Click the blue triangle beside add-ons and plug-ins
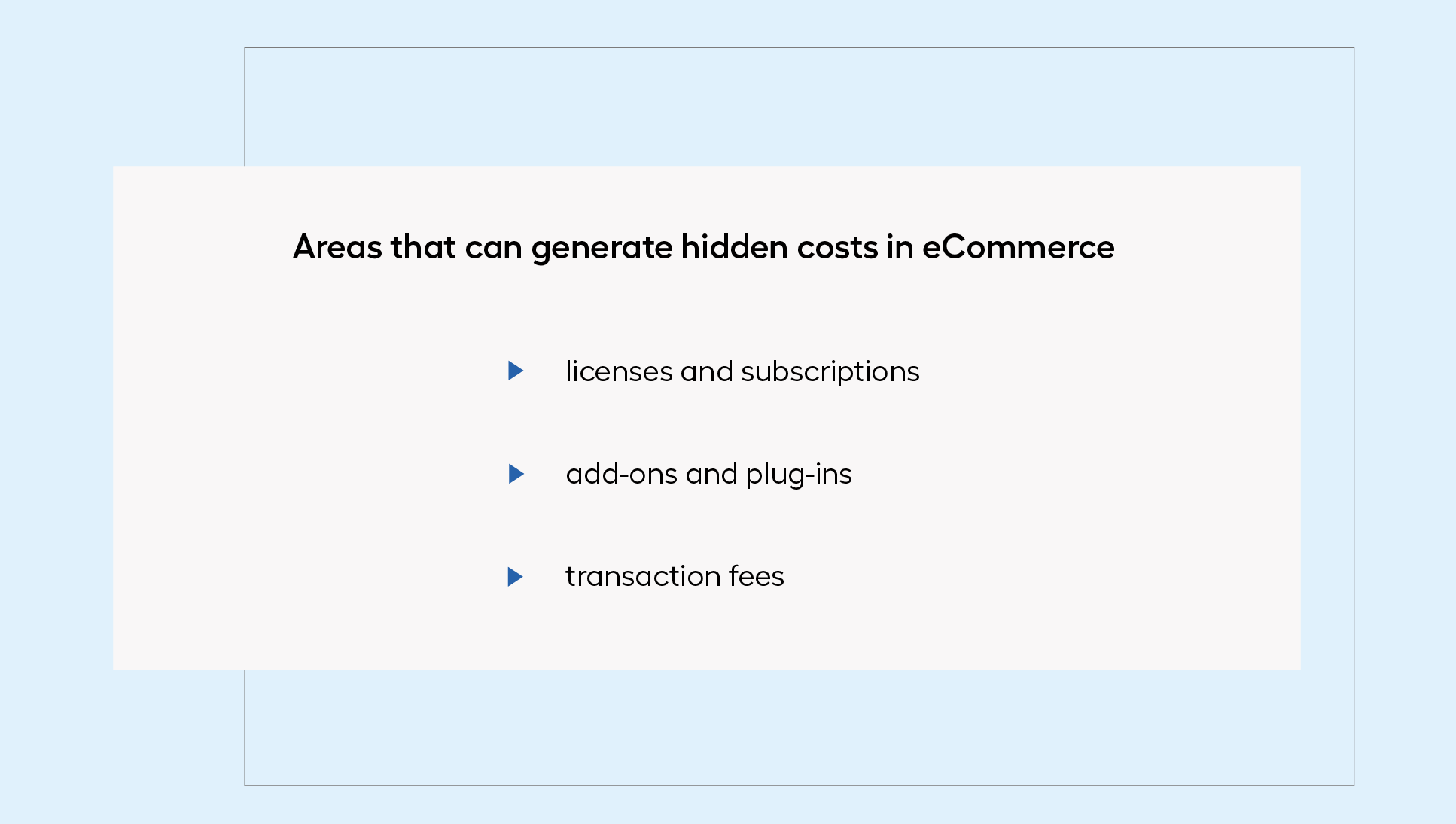The image size is (1456, 824). click(516, 474)
